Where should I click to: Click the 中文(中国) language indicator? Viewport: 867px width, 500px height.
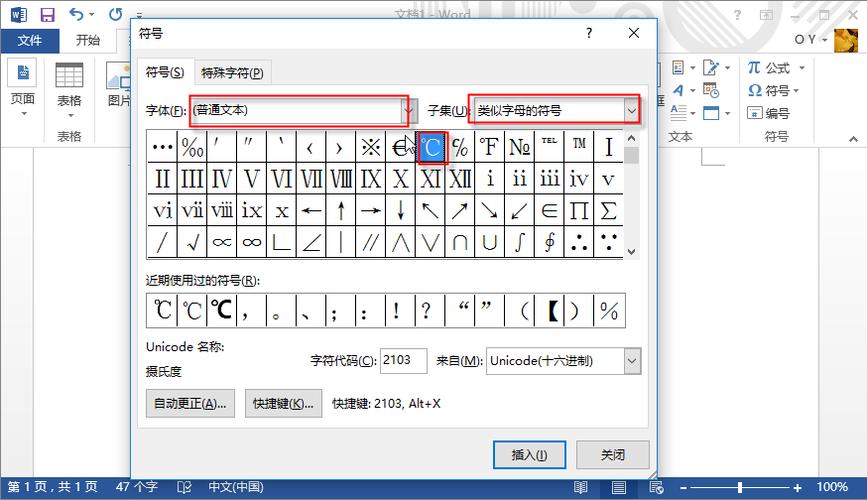click(236, 487)
